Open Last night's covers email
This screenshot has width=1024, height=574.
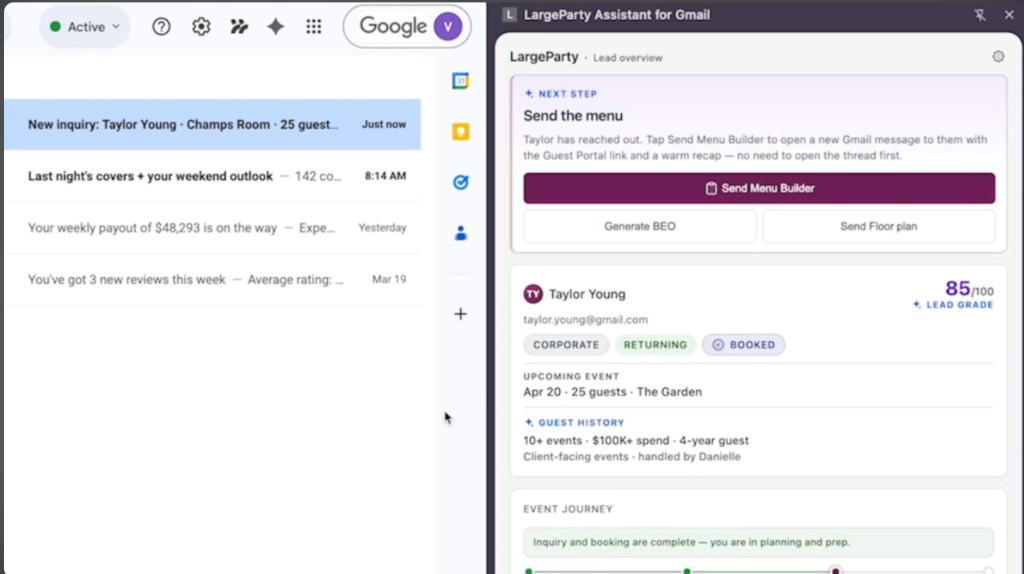tap(213, 176)
